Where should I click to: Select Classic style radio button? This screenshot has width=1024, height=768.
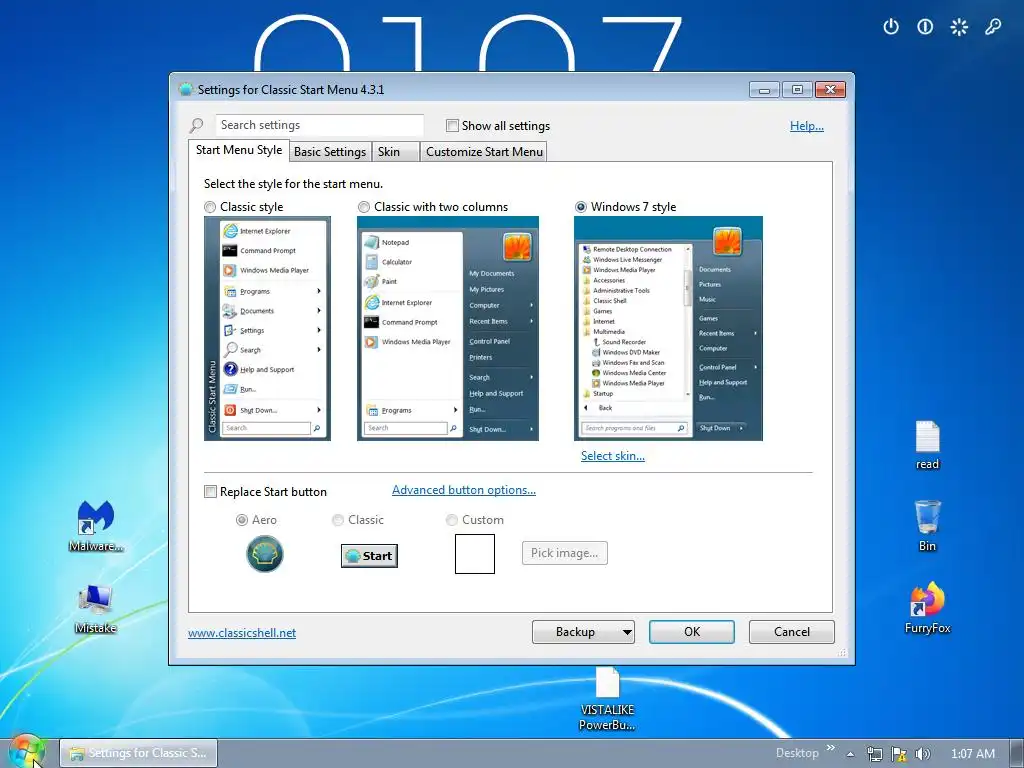(210, 207)
